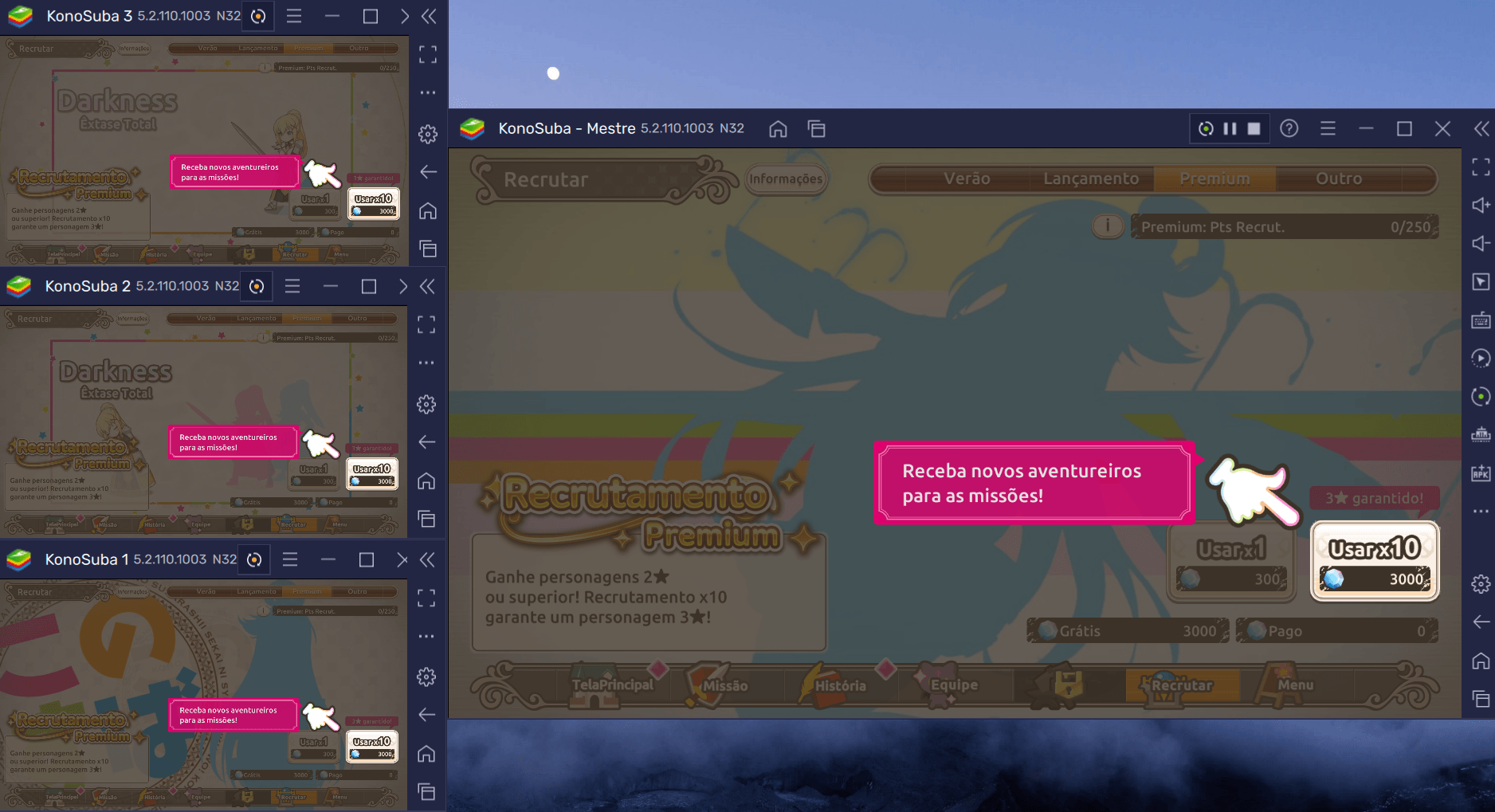Open the hamburger menu in the Mestre window
The width and height of the screenshot is (1495, 812).
(1328, 128)
